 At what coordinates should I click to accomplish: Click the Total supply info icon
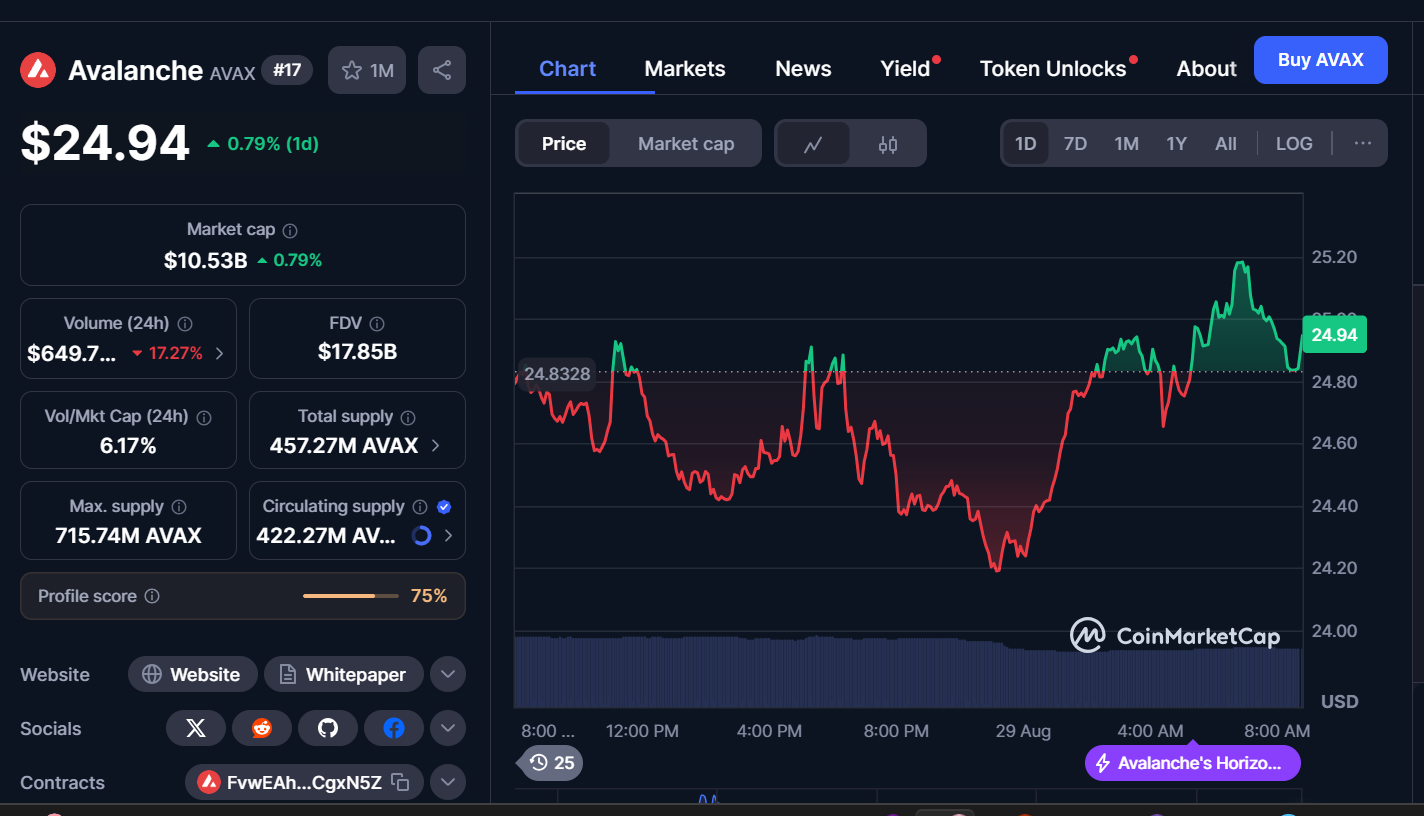tap(408, 417)
